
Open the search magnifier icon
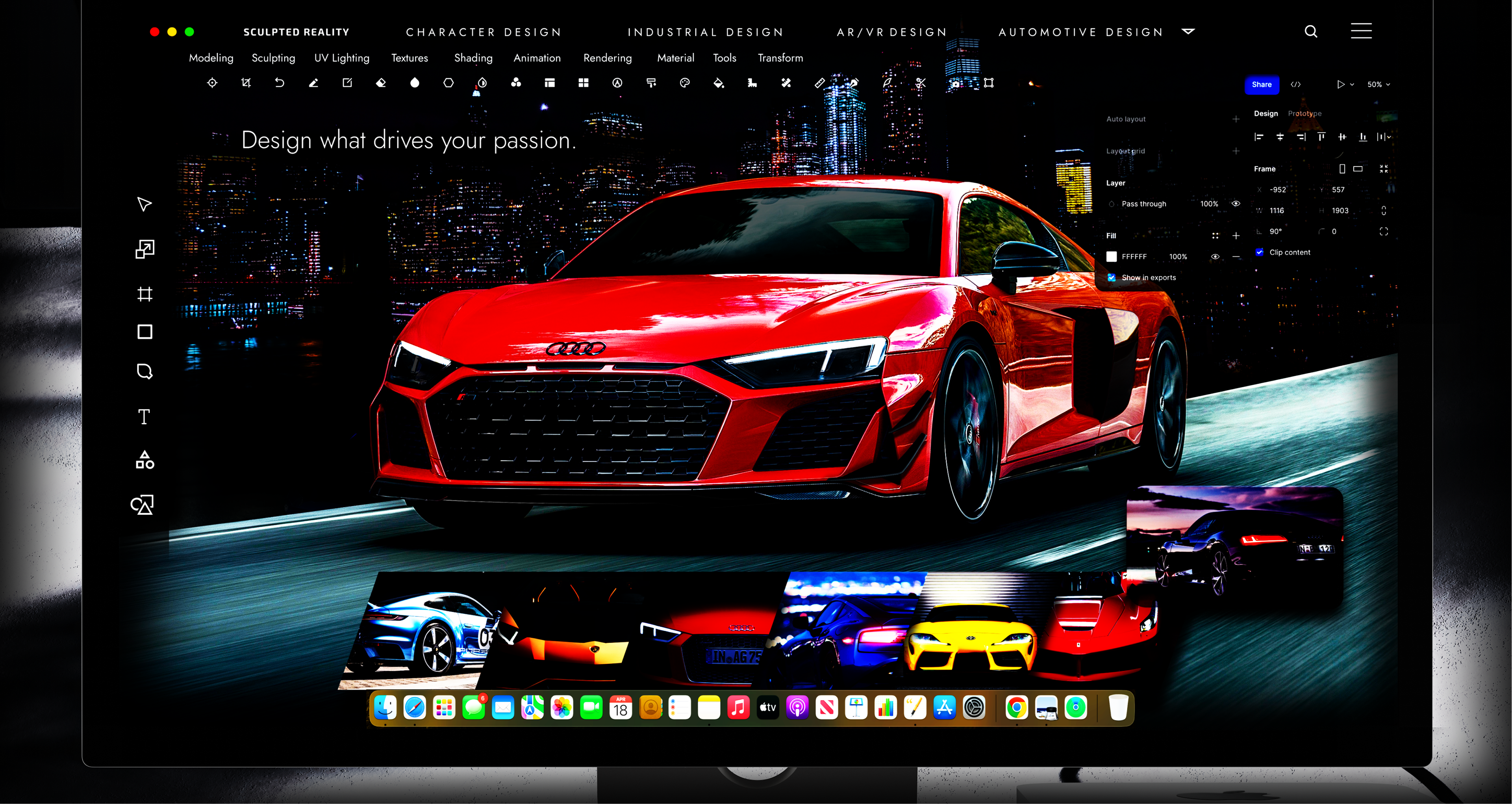pyautogui.click(x=1311, y=32)
